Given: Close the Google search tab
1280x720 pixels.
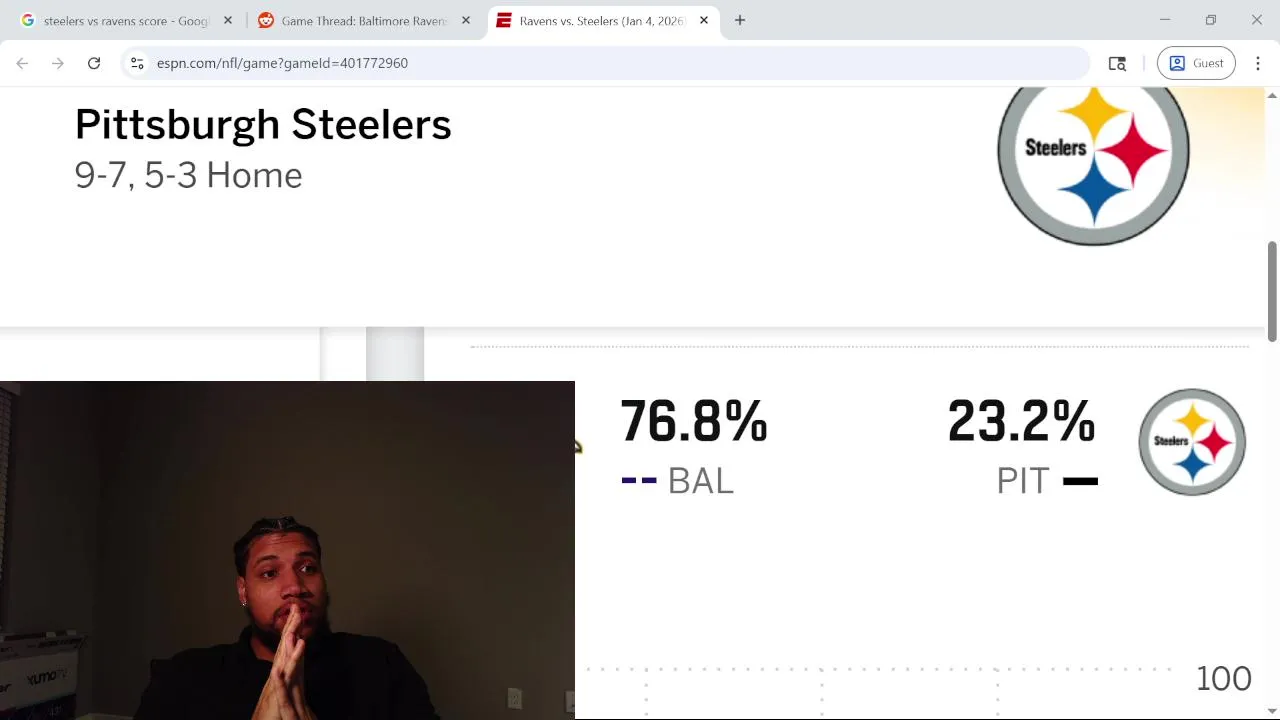Looking at the screenshot, I should click(x=228, y=20).
